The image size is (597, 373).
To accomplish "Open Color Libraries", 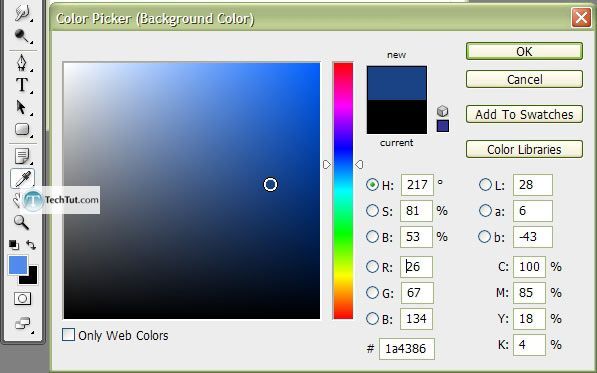I will pyautogui.click(x=524, y=149).
